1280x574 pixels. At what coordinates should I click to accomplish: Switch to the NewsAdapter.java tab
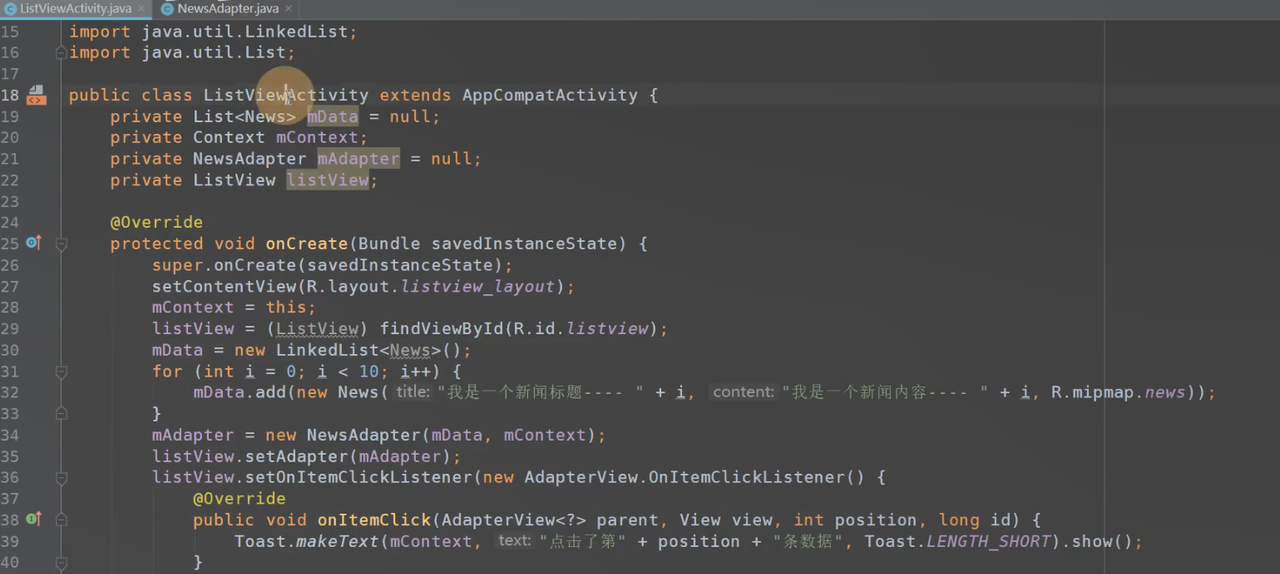coord(227,8)
